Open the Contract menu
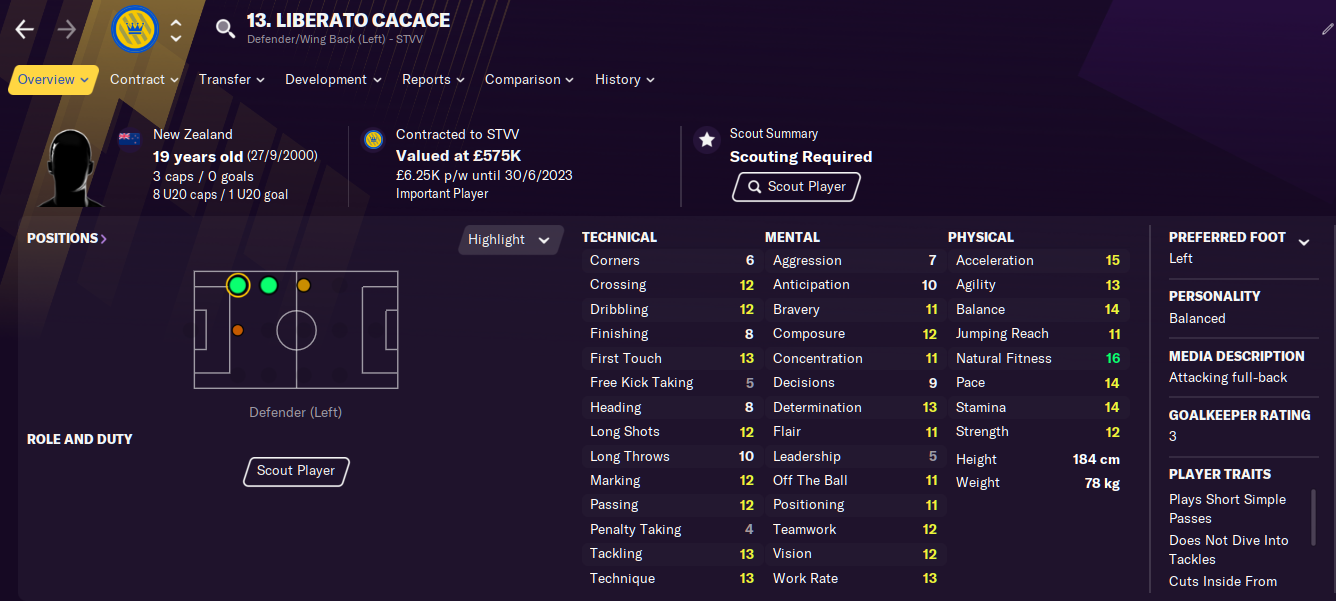Viewport: 1336px width, 601px height. tap(144, 80)
